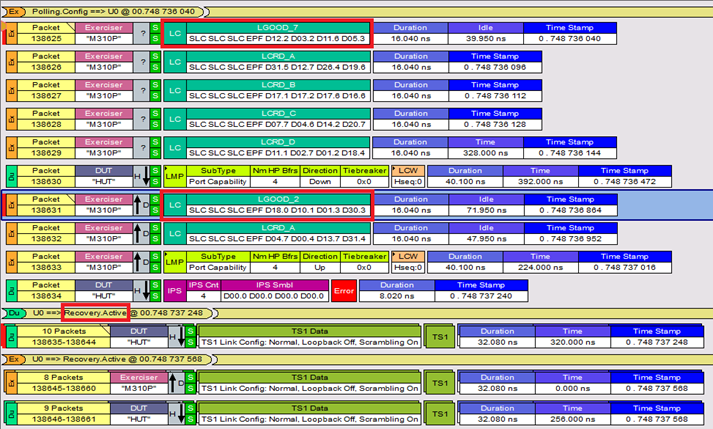Click the TS1 cell on the 9 Packets row

click(x=440, y=414)
